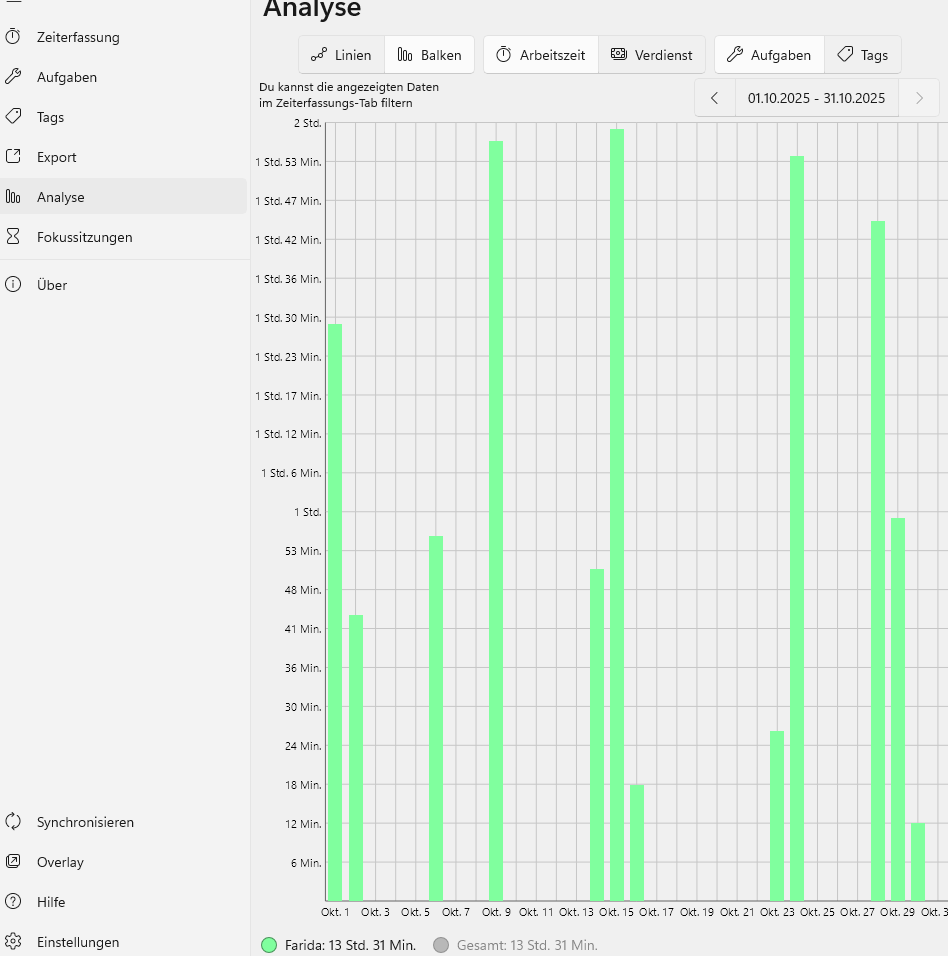The width and height of the screenshot is (948, 956).
Task: Click the Fokussitzungen hourglass icon
Action: (x=14, y=237)
